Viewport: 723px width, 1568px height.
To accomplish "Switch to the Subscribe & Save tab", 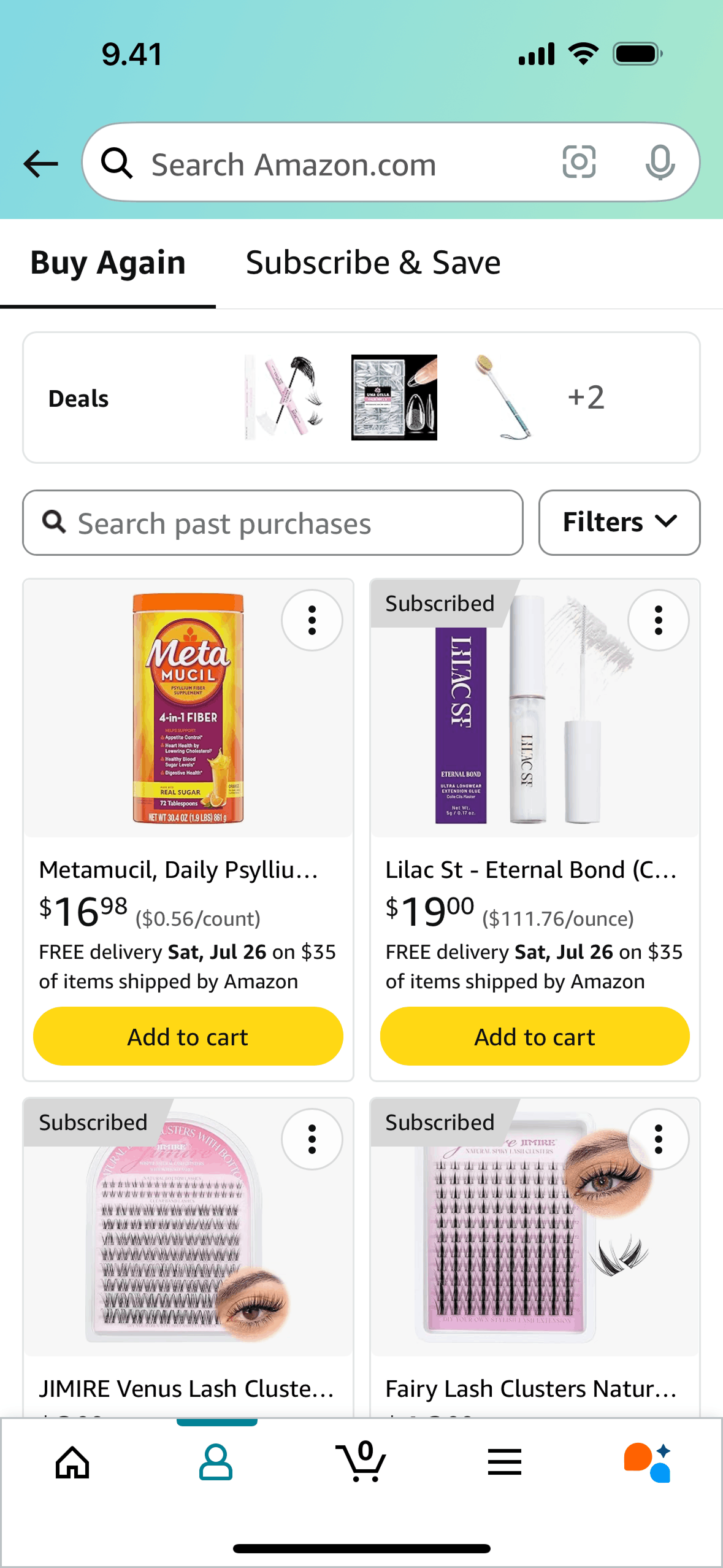I will (372, 263).
